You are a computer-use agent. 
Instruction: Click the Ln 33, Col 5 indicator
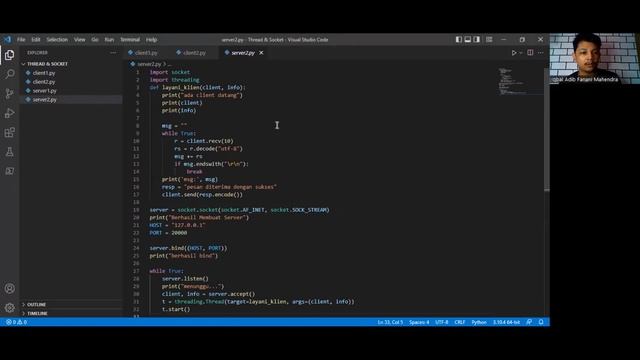(390, 322)
